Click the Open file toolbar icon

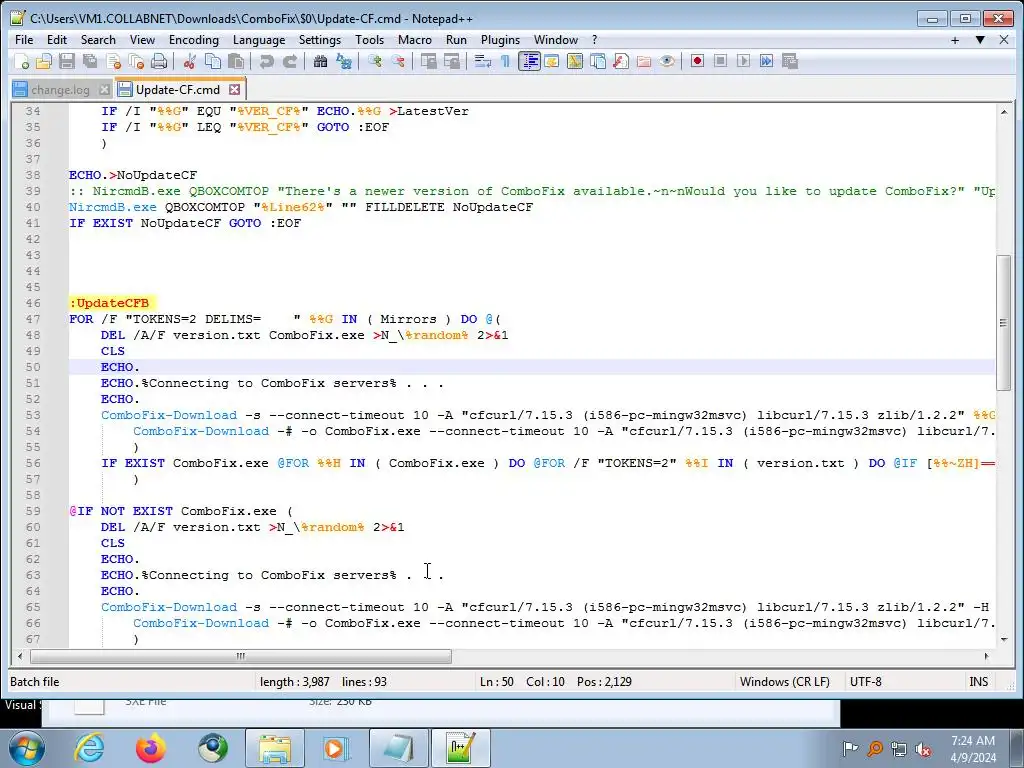click(44, 61)
